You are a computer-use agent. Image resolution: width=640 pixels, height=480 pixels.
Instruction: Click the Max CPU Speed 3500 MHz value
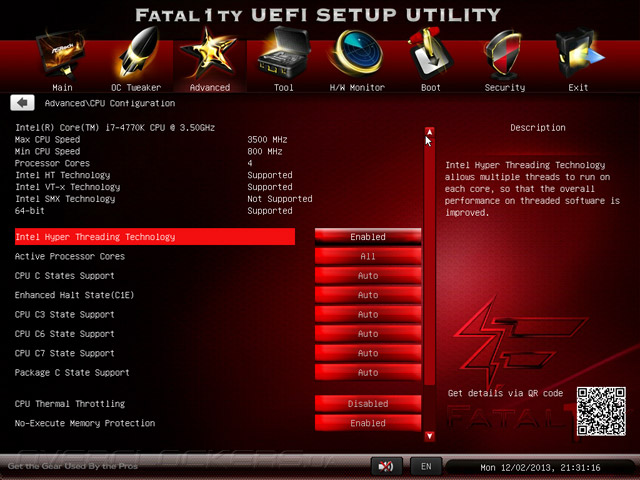267,140
